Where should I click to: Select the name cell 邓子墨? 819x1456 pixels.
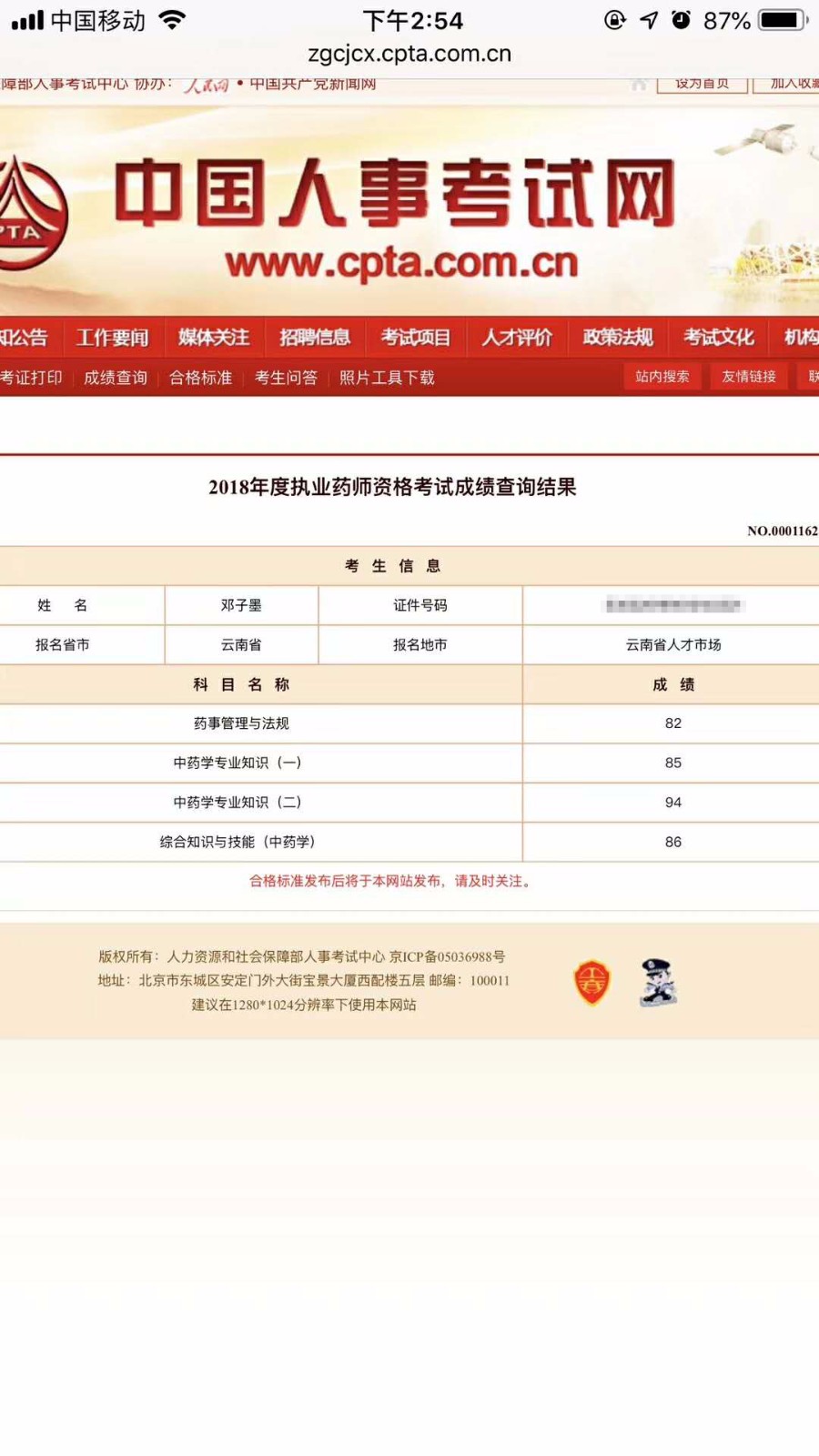pyautogui.click(x=241, y=605)
